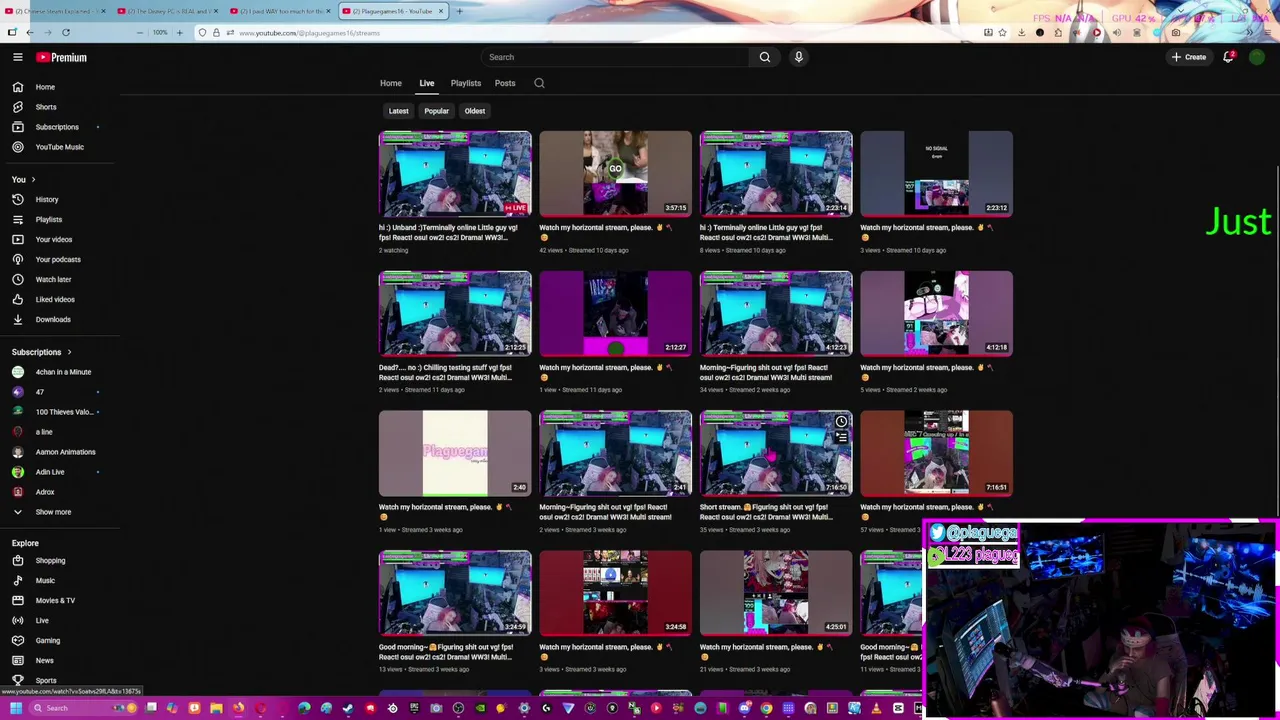The image size is (1280, 720).
Task: Open YouTube Music in the sidebar
Action: [60, 147]
